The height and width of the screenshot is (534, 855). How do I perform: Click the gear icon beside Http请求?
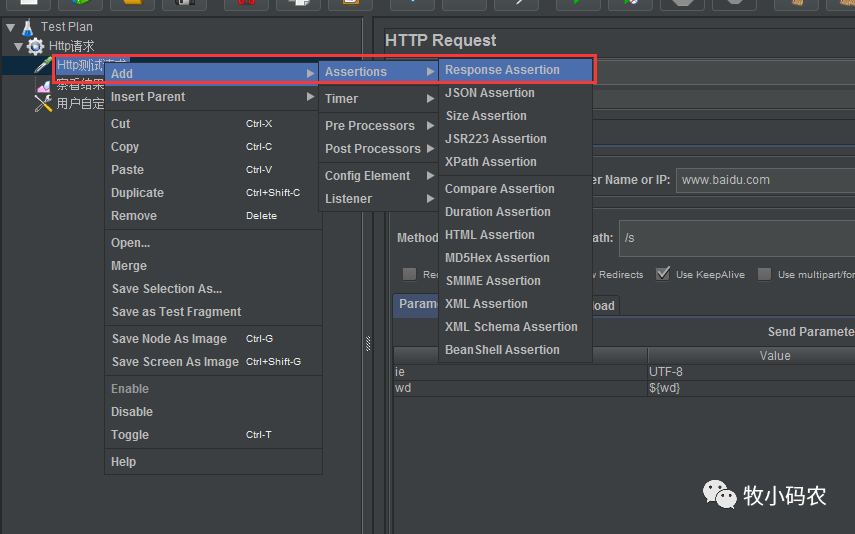point(35,46)
